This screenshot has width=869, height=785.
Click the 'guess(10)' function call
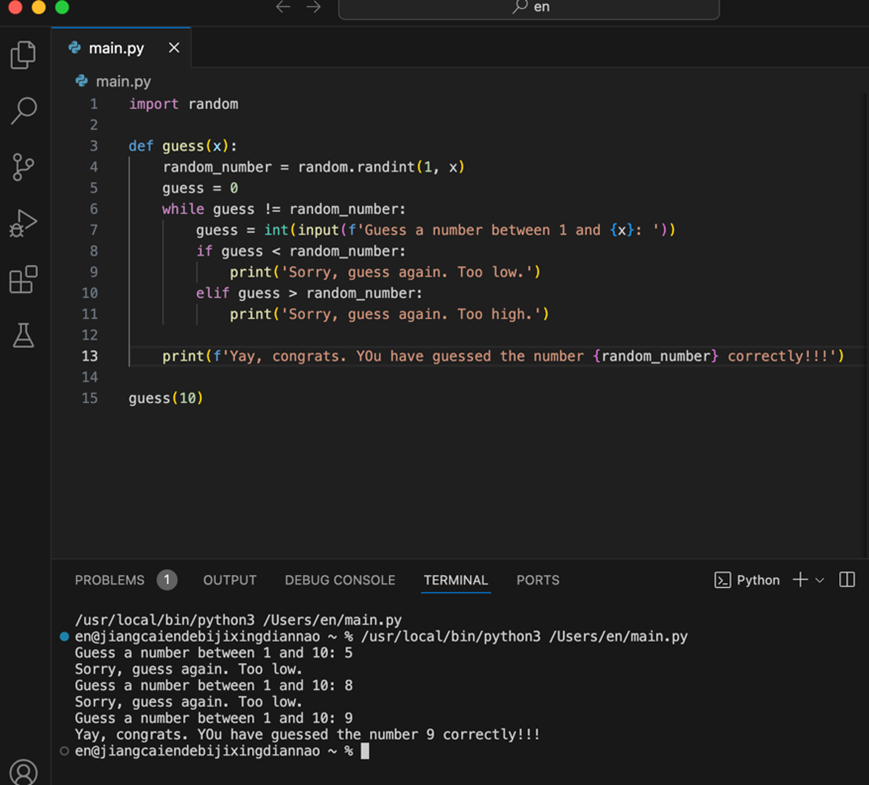(x=166, y=398)
